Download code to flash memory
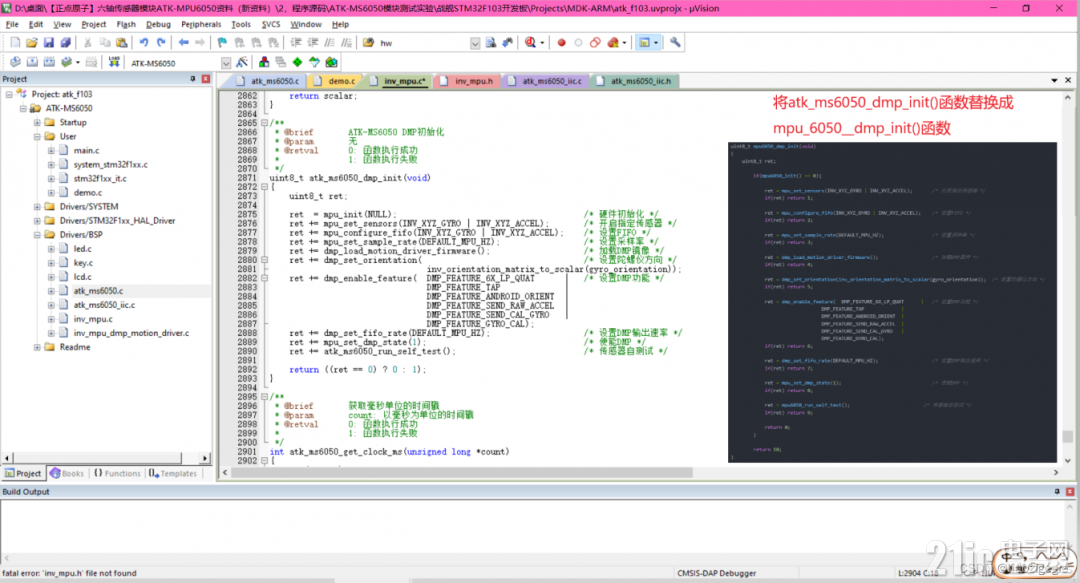The width and height of the screenshot is (1080, 583). (114, 63)
